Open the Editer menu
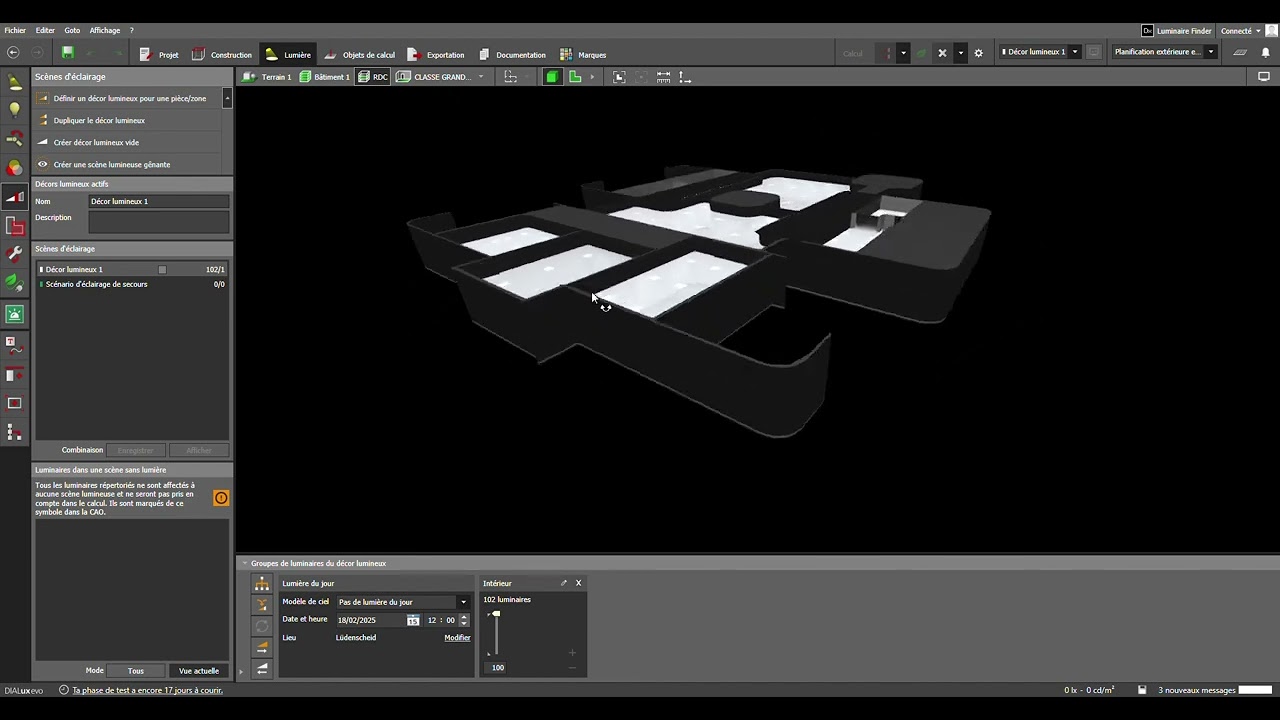Viewport: 1280px width, 720px height. 45,31
